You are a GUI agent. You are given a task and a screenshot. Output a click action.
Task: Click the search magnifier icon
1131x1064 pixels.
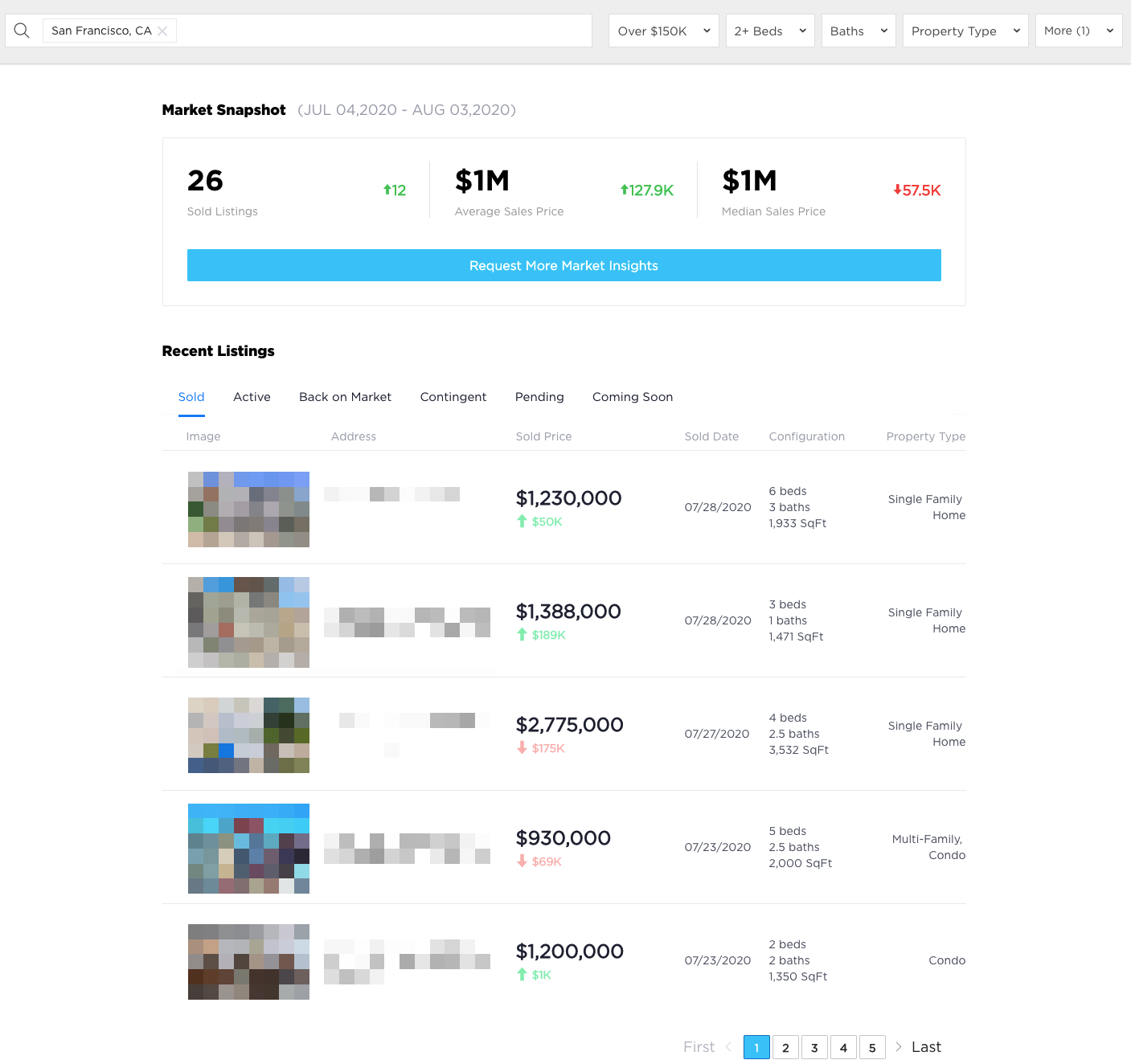22,31
